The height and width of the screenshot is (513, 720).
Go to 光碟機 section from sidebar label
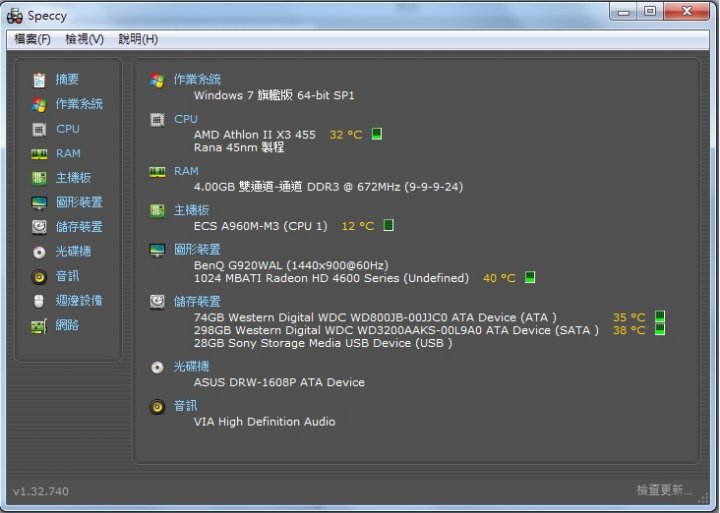point(73,251)
